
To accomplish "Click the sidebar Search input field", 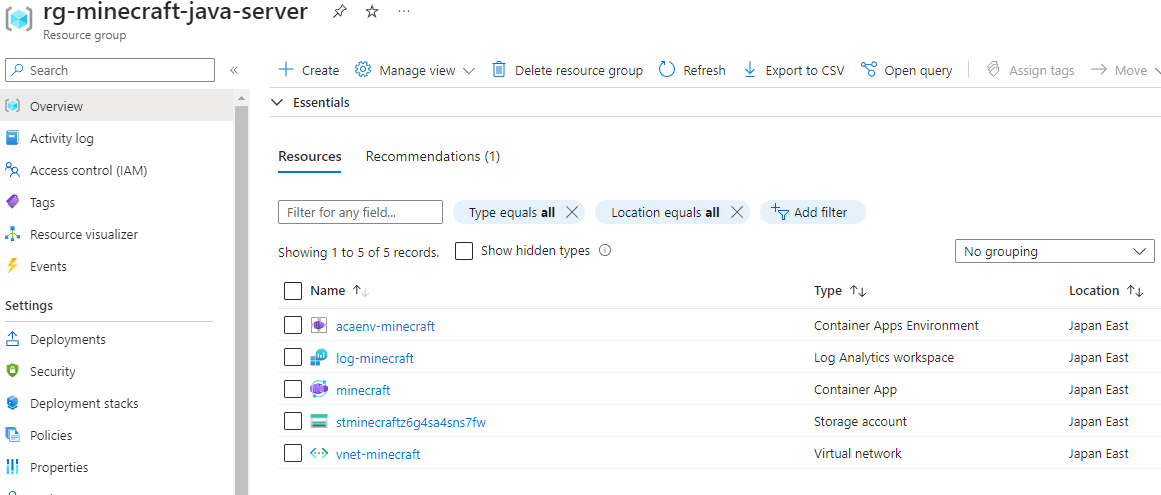I will click(x=110, y=70).
